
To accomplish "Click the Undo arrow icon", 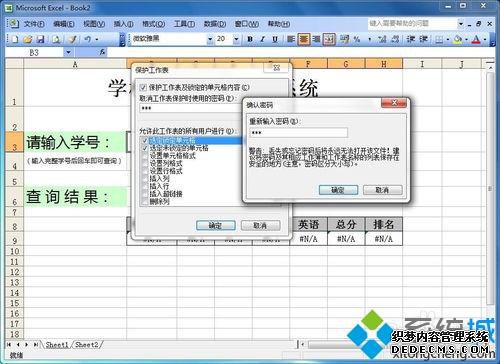I will coord(87,39).
